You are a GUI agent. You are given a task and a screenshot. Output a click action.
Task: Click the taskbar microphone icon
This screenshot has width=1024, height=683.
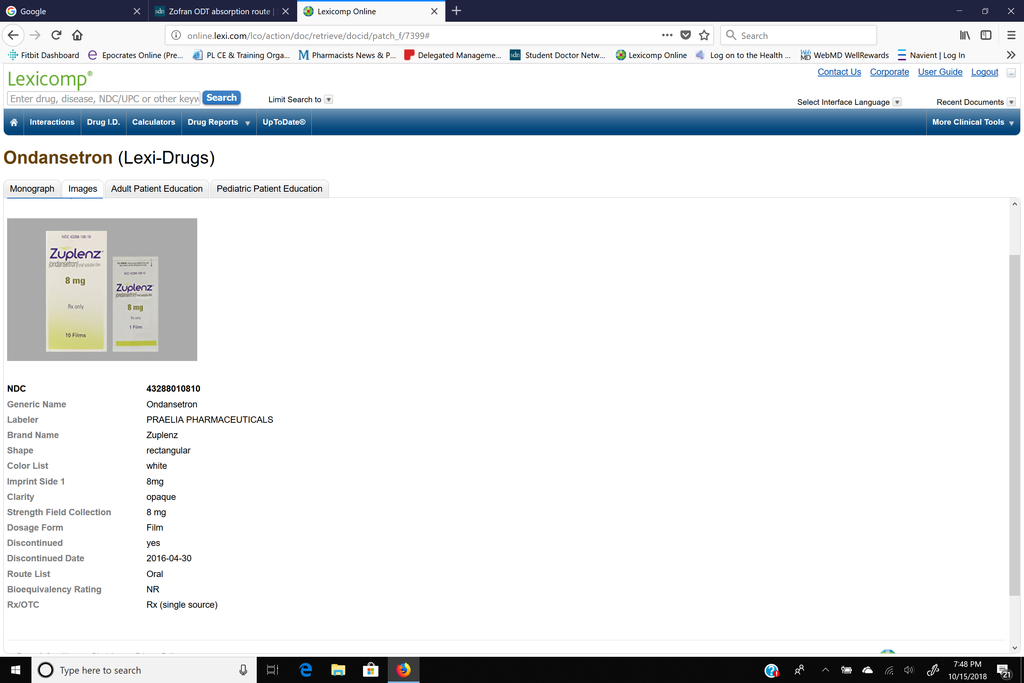pos(243,670)
